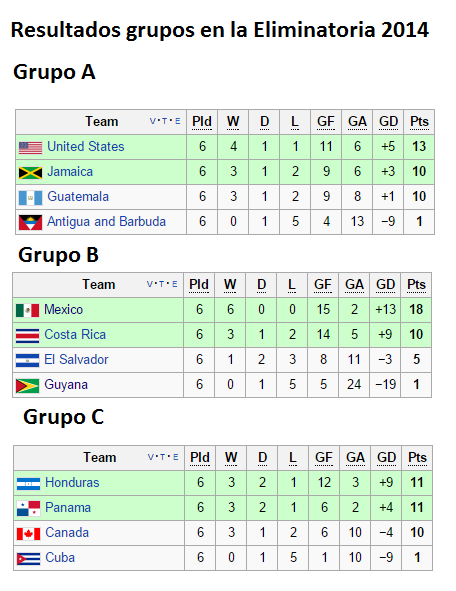Open the United States team link
Screen dimensions: 456x591
pos(86,147)
